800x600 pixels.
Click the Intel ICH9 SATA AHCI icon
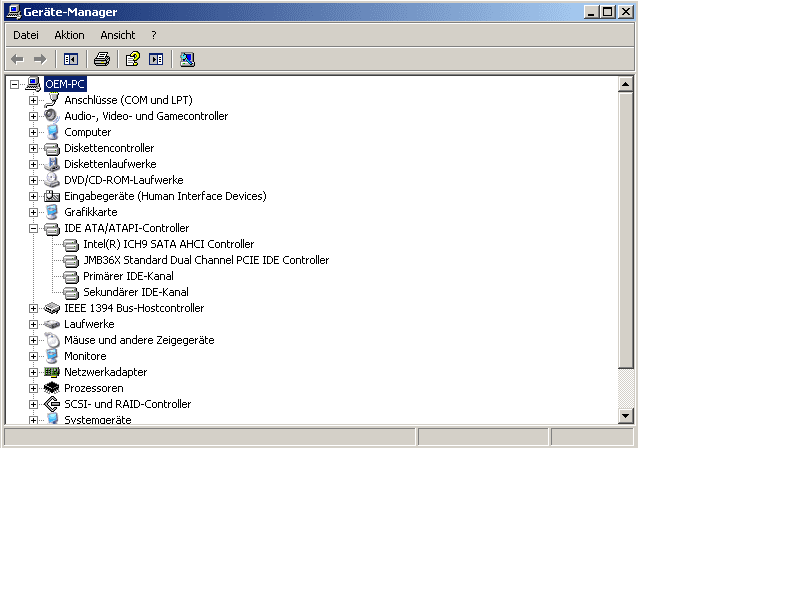tap(71, 245)
